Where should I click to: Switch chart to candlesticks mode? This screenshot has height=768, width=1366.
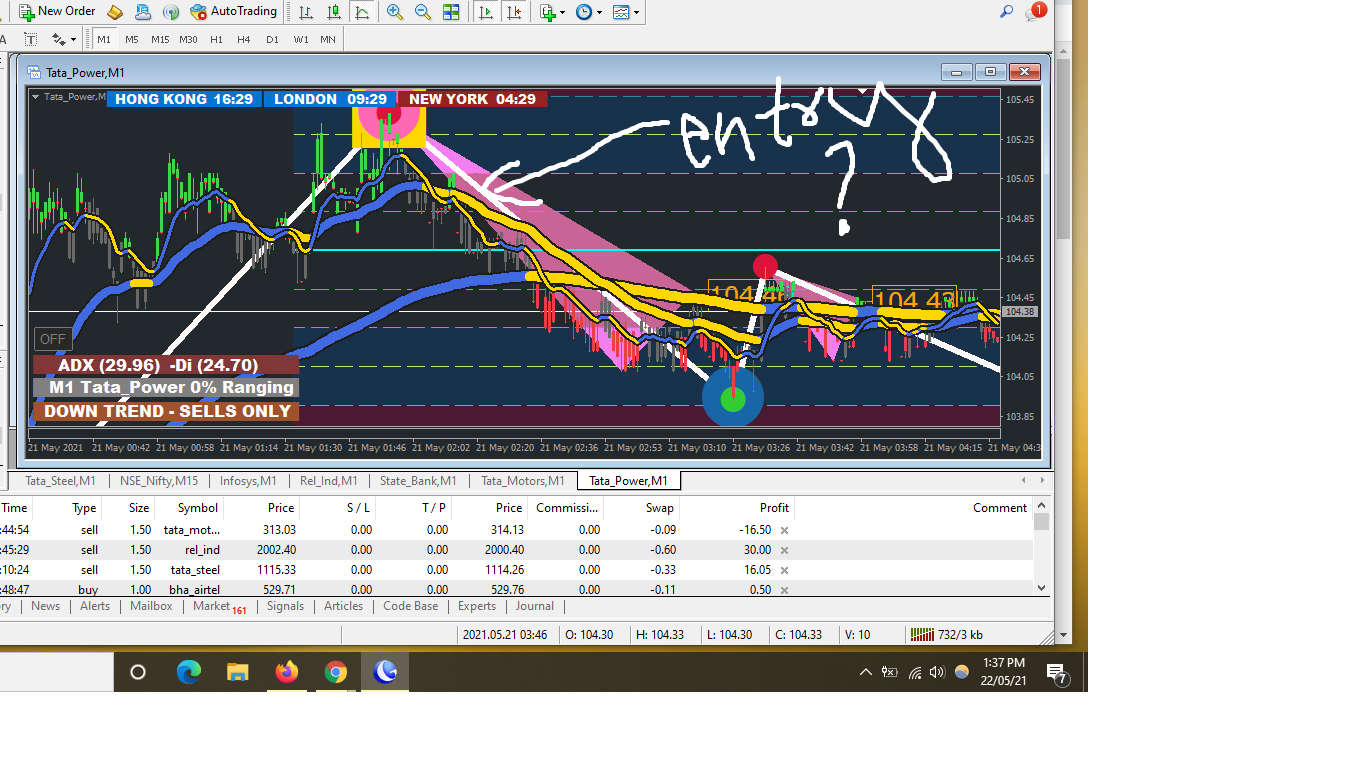[x=334, y=12]
